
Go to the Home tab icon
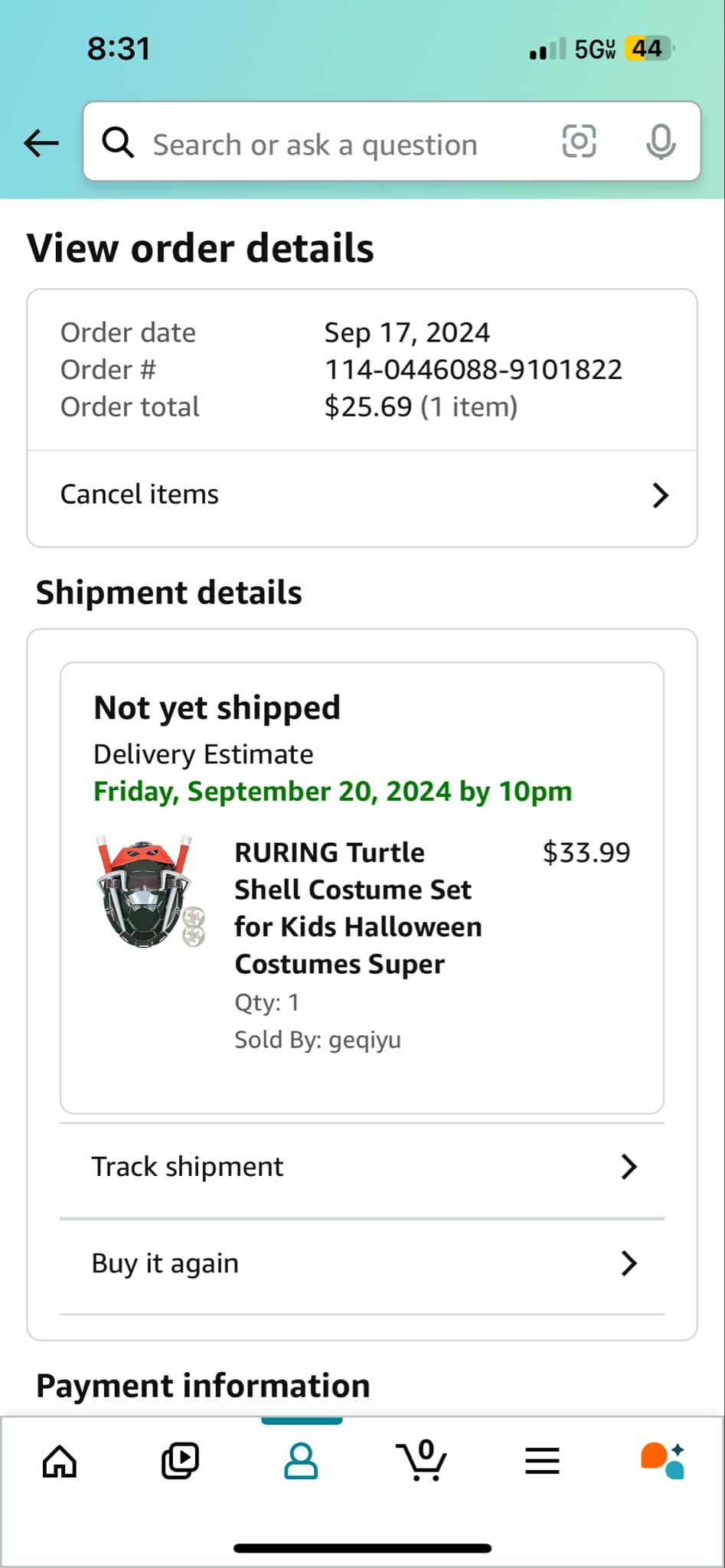[x=60, y=1461]
